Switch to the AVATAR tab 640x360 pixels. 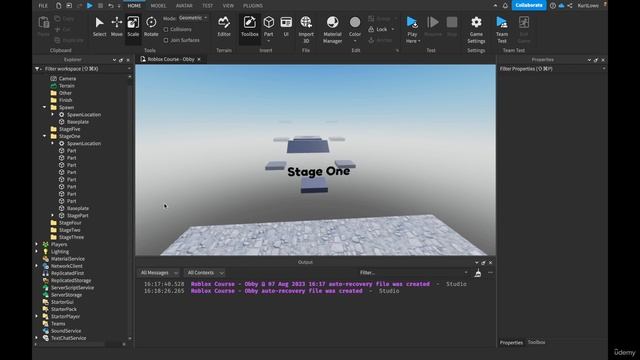184,6
